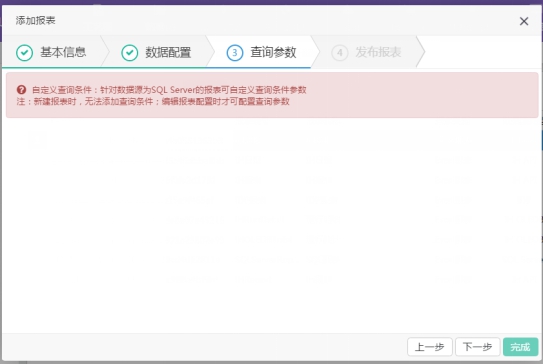Advance with the 下一步 button

click(x=477, y=347)
